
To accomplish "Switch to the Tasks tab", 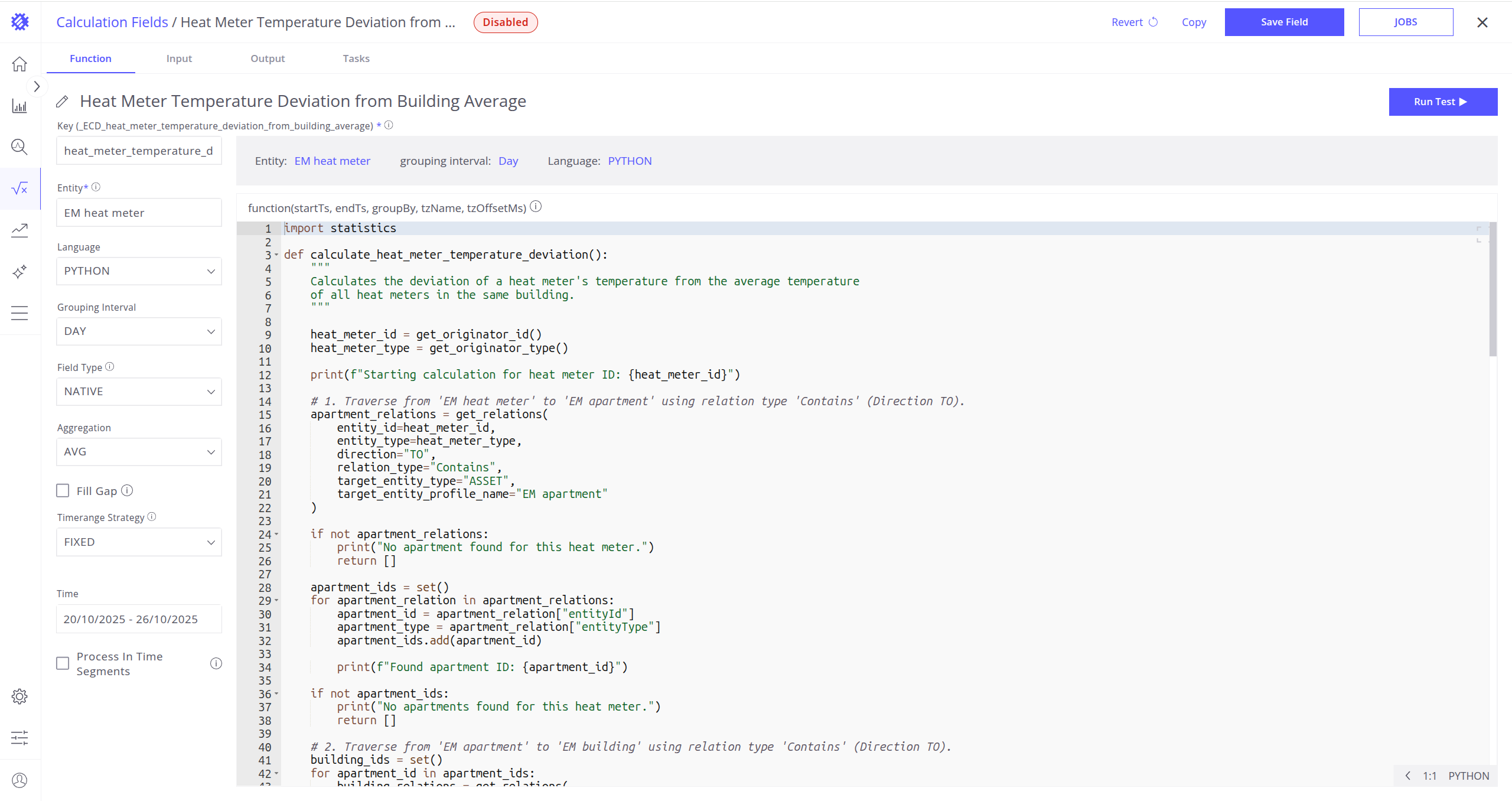I will click(x=356, y=58).
